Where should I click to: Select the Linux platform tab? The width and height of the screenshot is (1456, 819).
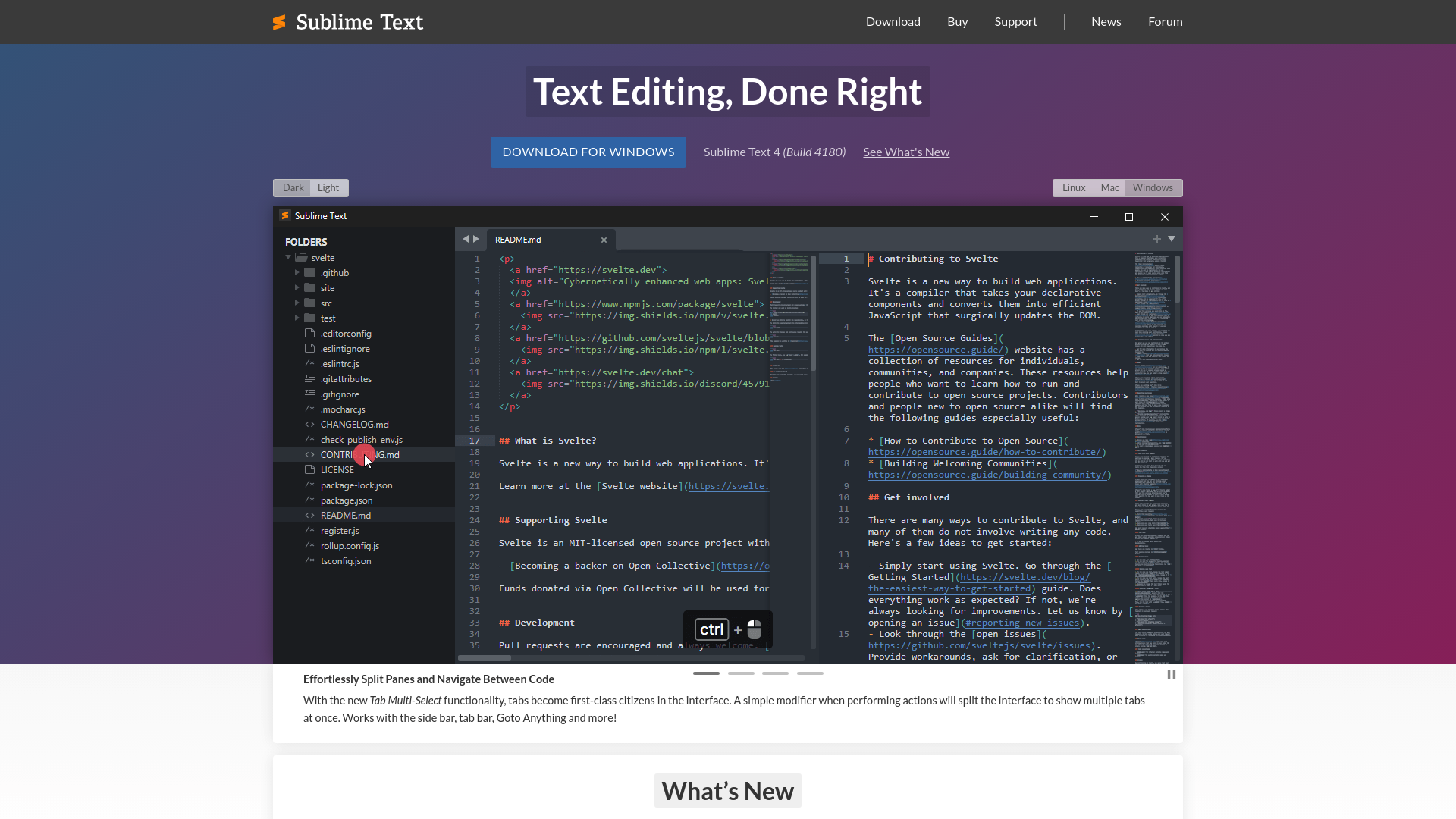(x=1074, y=188)
